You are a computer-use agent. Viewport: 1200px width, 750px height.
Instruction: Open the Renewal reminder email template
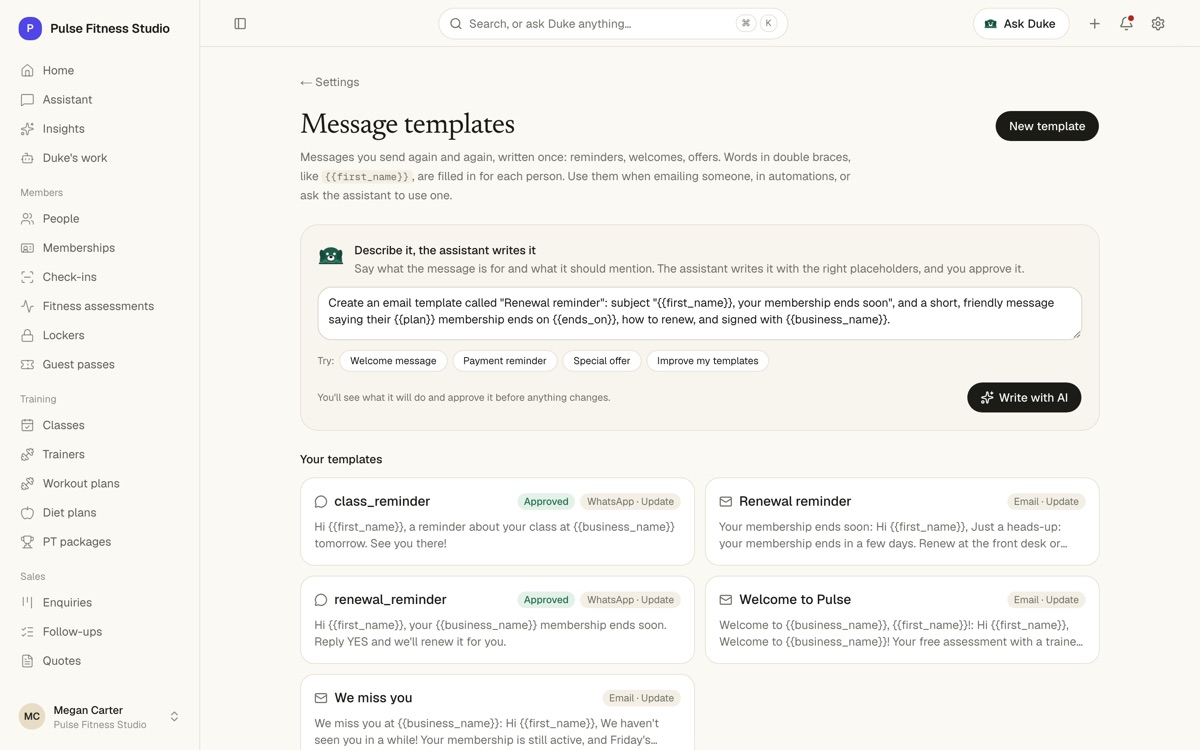point(902,522)
